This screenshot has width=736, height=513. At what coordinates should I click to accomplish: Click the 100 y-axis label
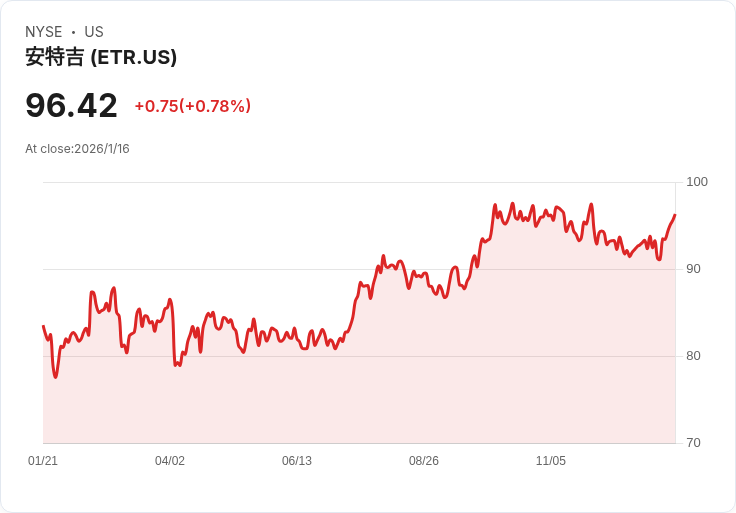pos(697,182)
